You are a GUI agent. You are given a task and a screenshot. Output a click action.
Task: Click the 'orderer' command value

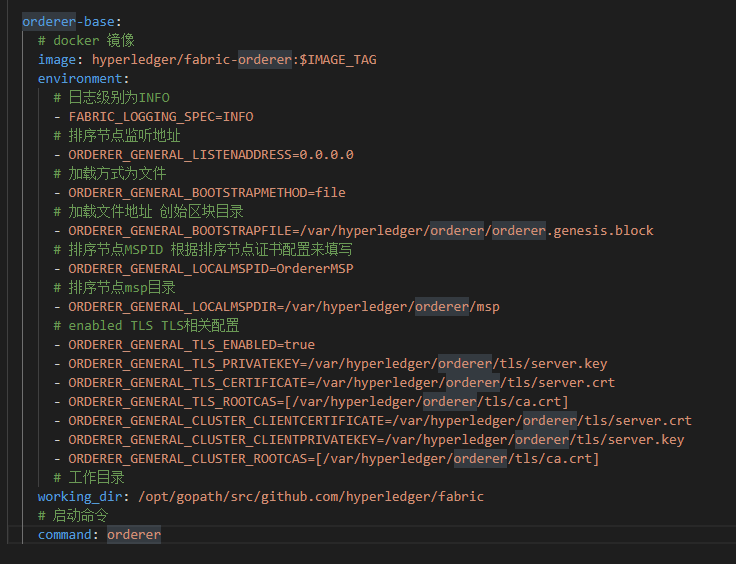(x=134, y=534)
